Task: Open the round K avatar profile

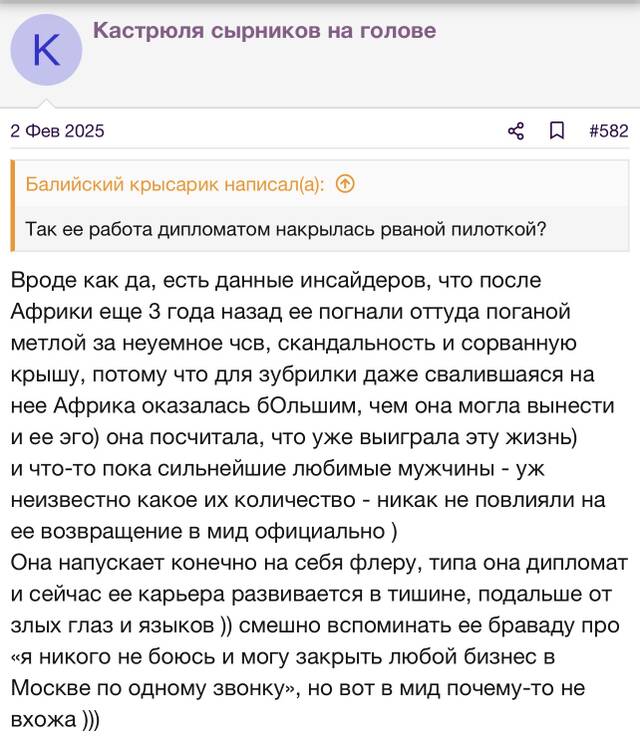Action: click(46, 50)
